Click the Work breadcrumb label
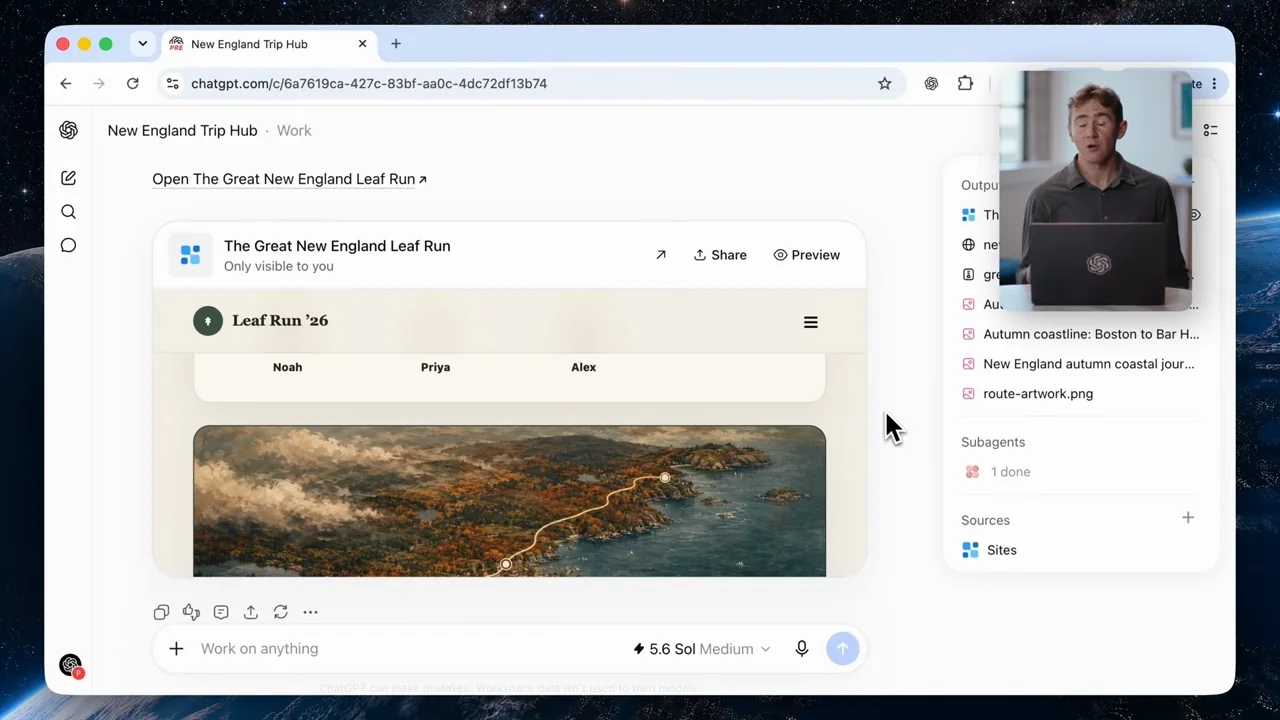Viewport: 1280px width, 720px height. click(294, 130)
